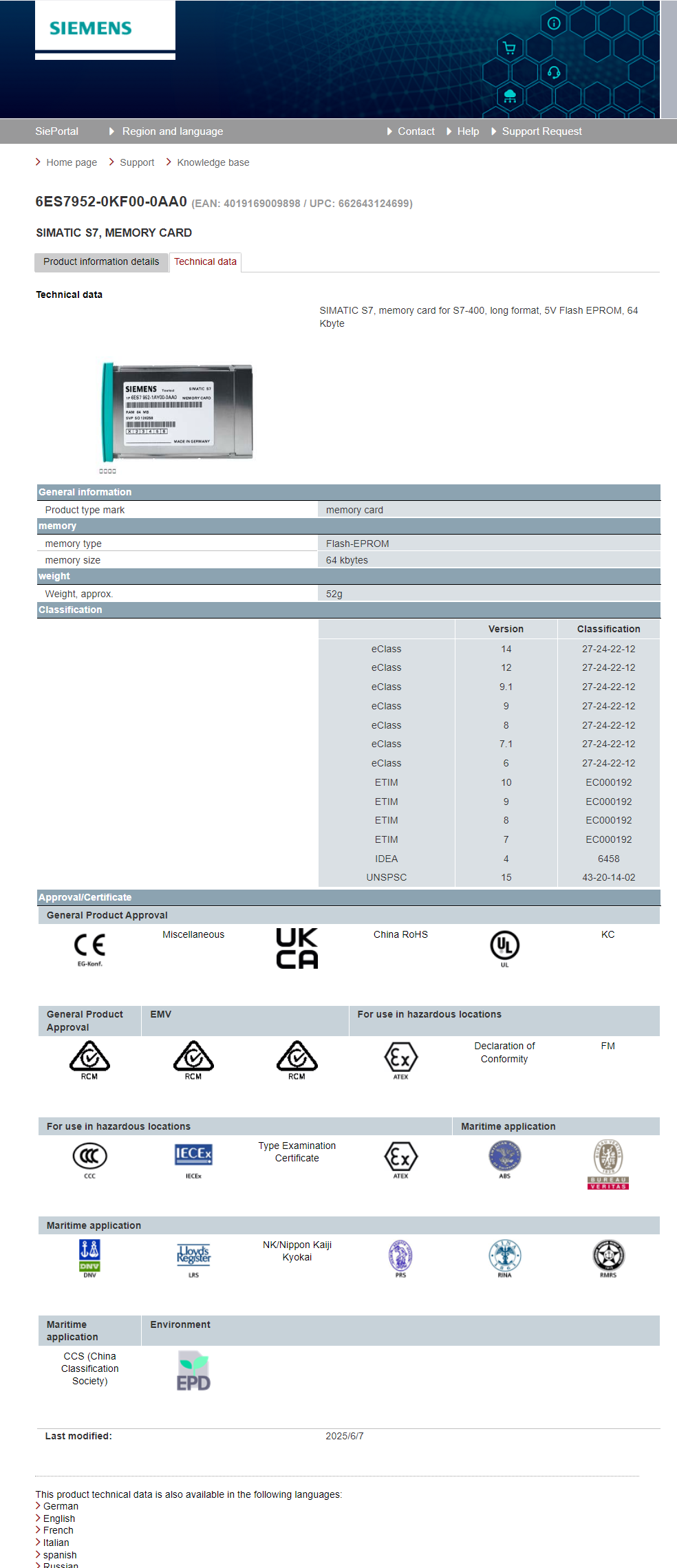Click the cloud network icon in header
The width and height of the screenshot is (677, 1568).
tap(510, 96)
